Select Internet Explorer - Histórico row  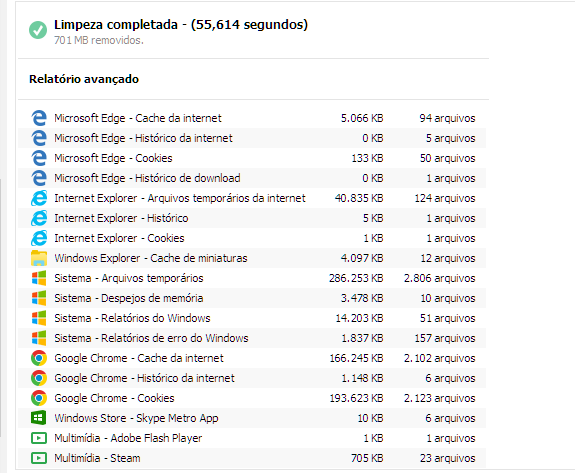252,218
